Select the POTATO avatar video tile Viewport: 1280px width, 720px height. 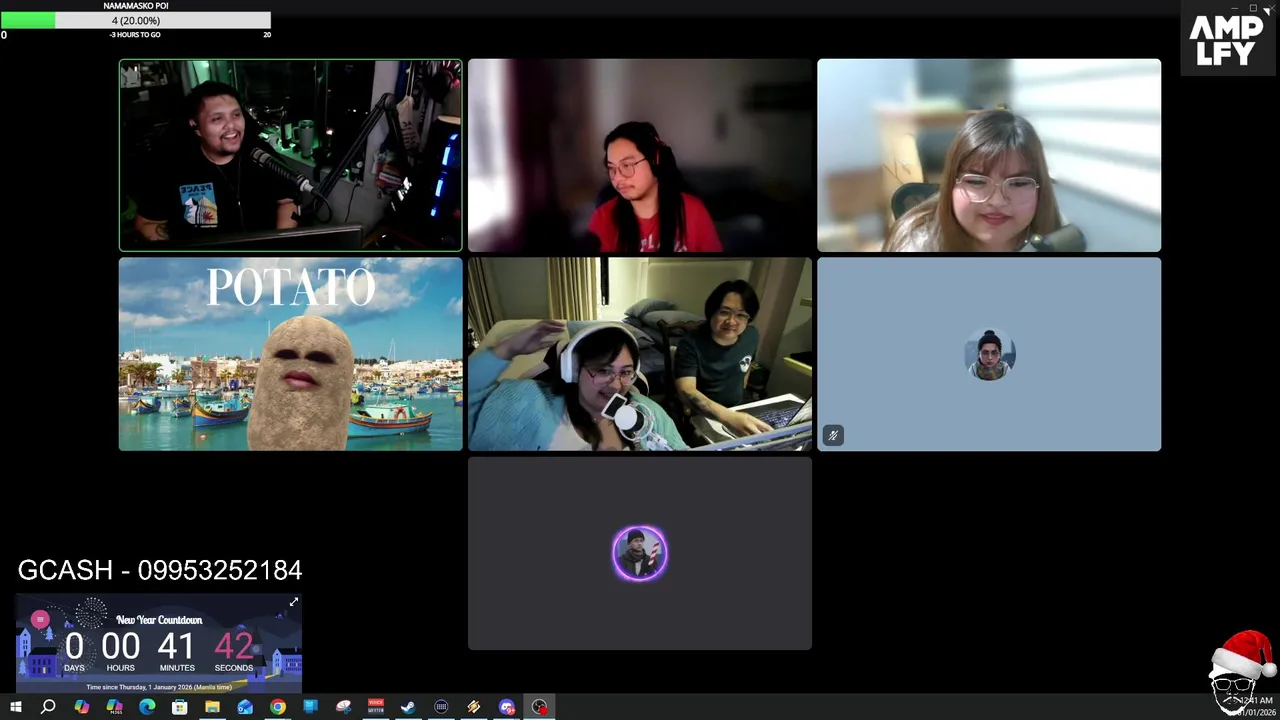(x=290, y=354)
